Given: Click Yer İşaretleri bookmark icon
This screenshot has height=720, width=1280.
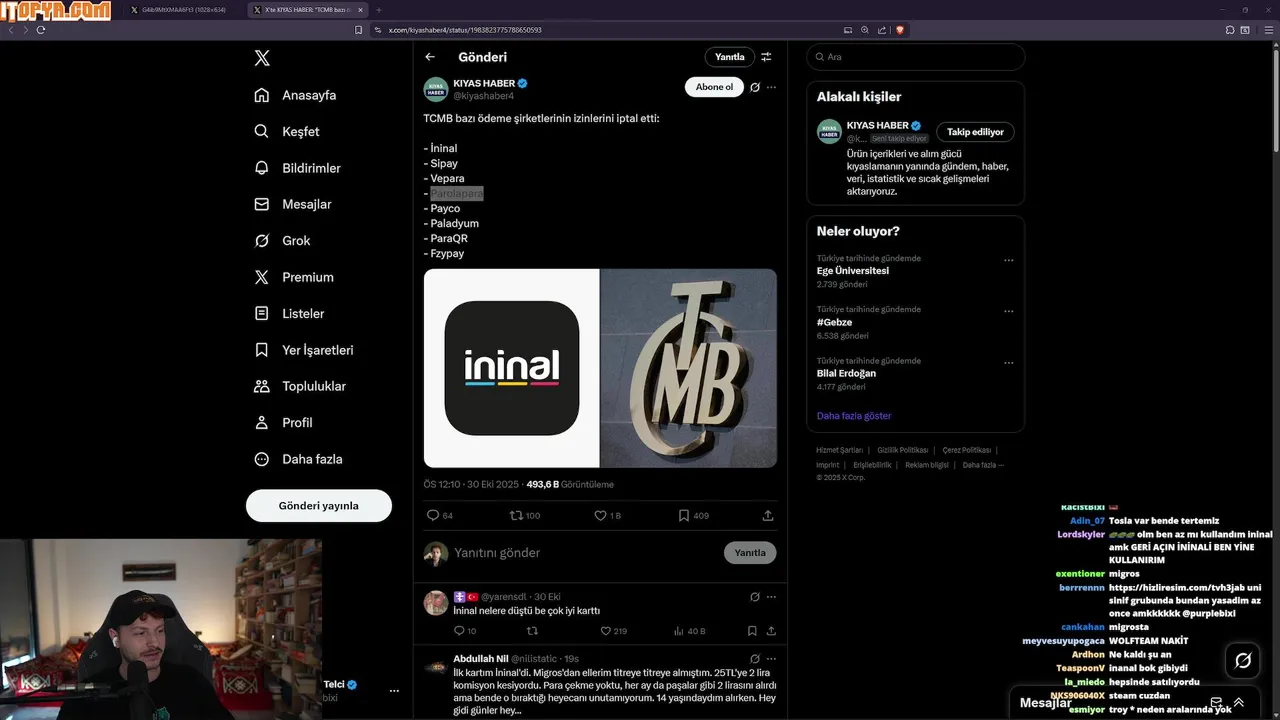Looking at the screenshot, I should tap(262, 350).
